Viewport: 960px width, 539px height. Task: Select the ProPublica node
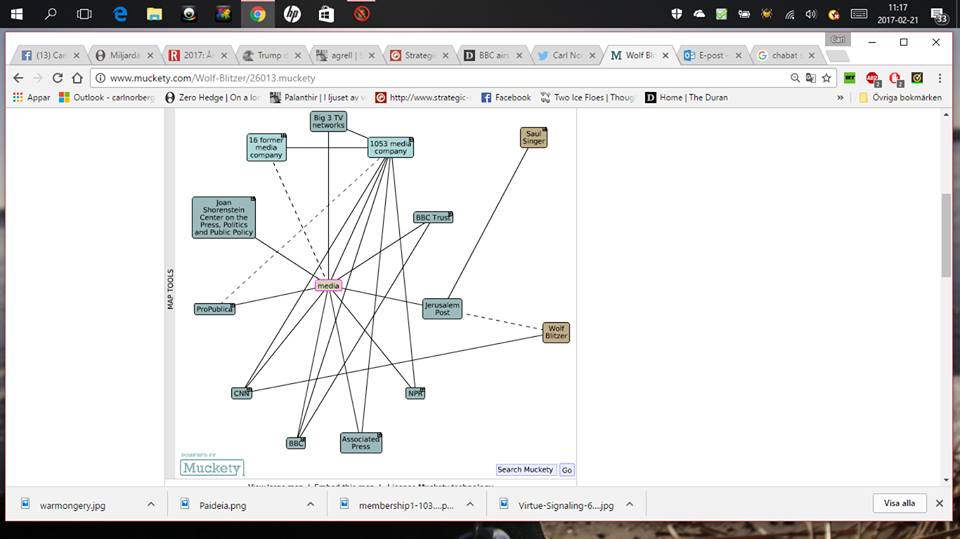click(x=214, y=310)
